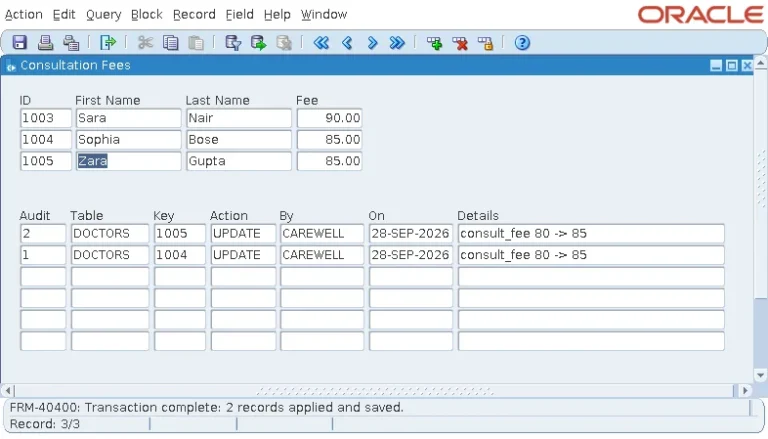Screen dimensions: 768x439
Task: Click the First Name field Sara
Action: pyautogui.click(x=128, y=118)
